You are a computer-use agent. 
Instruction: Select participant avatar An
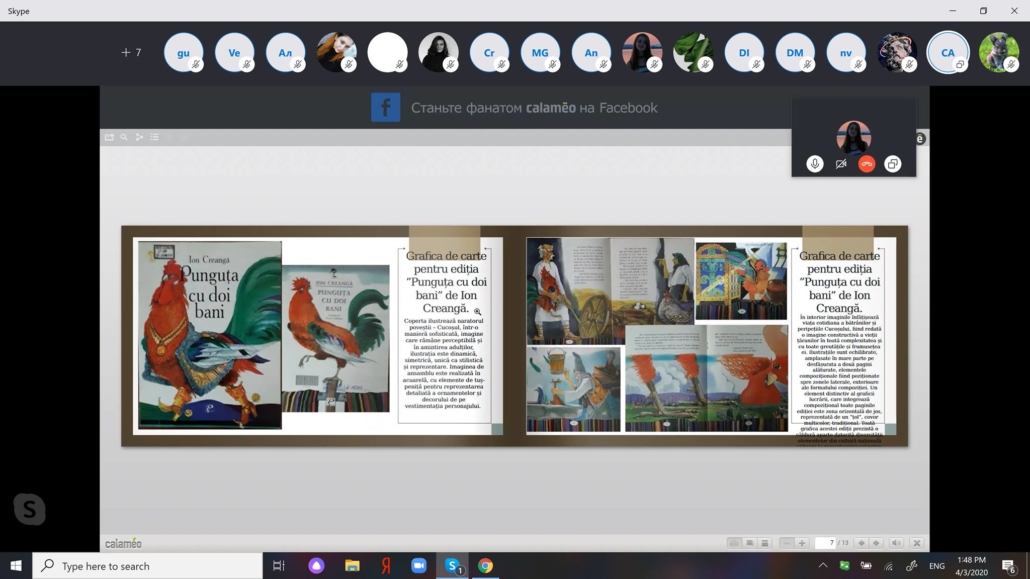pos(591,53)
